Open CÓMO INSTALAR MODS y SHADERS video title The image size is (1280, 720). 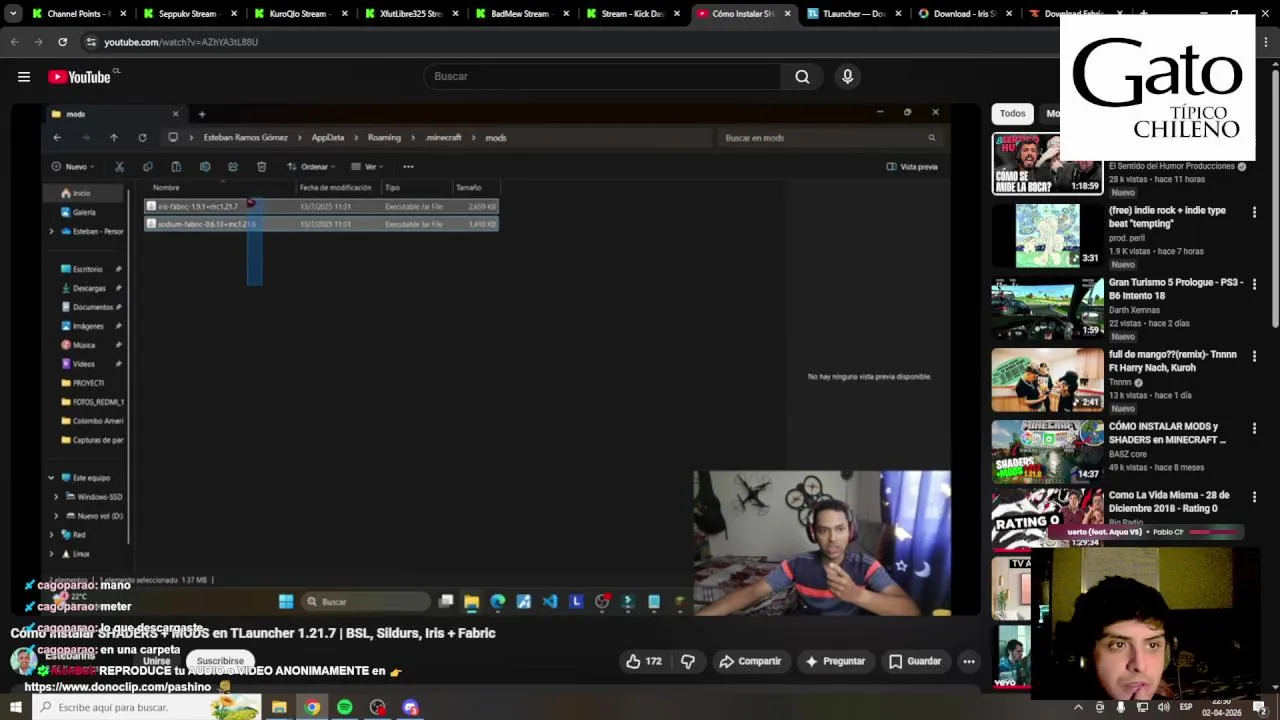click(1167, 433)
